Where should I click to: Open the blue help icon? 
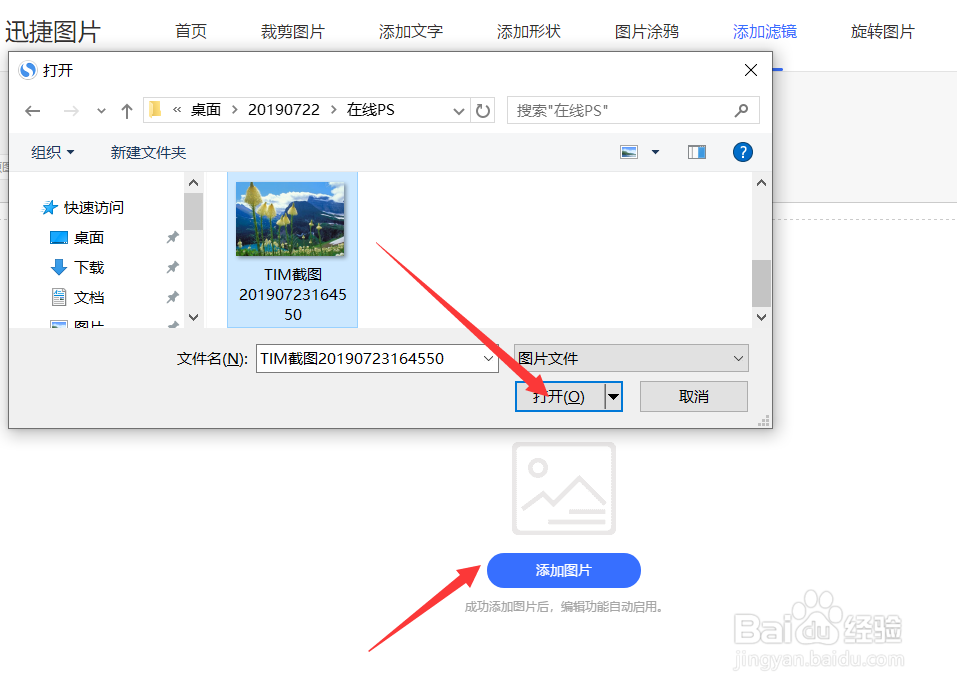(x=743, y=152)
